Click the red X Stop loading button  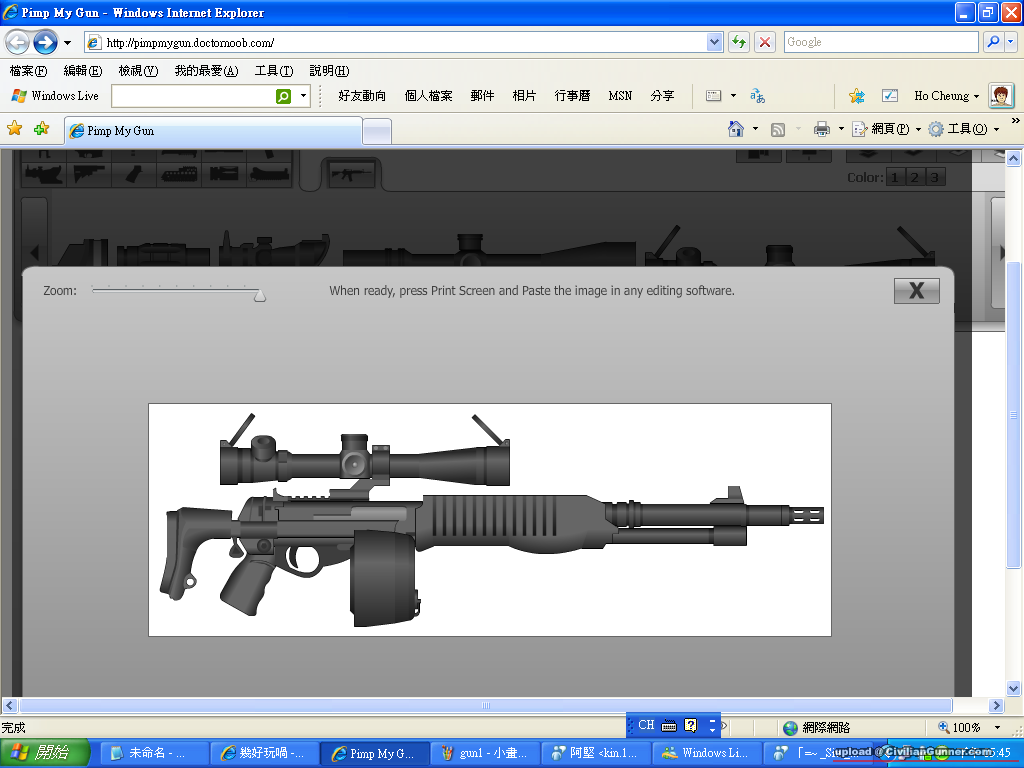[765, 42]
